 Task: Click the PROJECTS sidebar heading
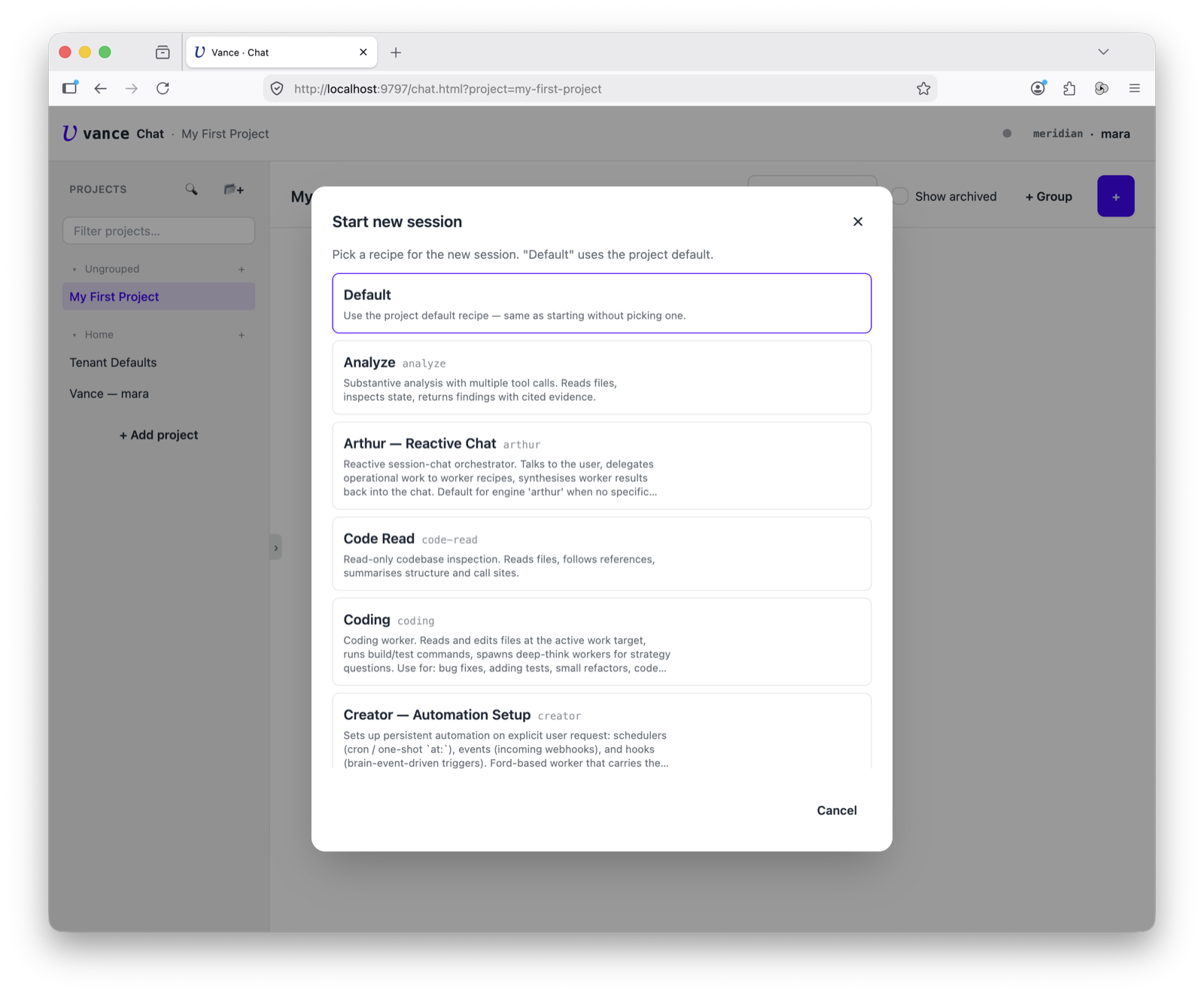point(98,190)
